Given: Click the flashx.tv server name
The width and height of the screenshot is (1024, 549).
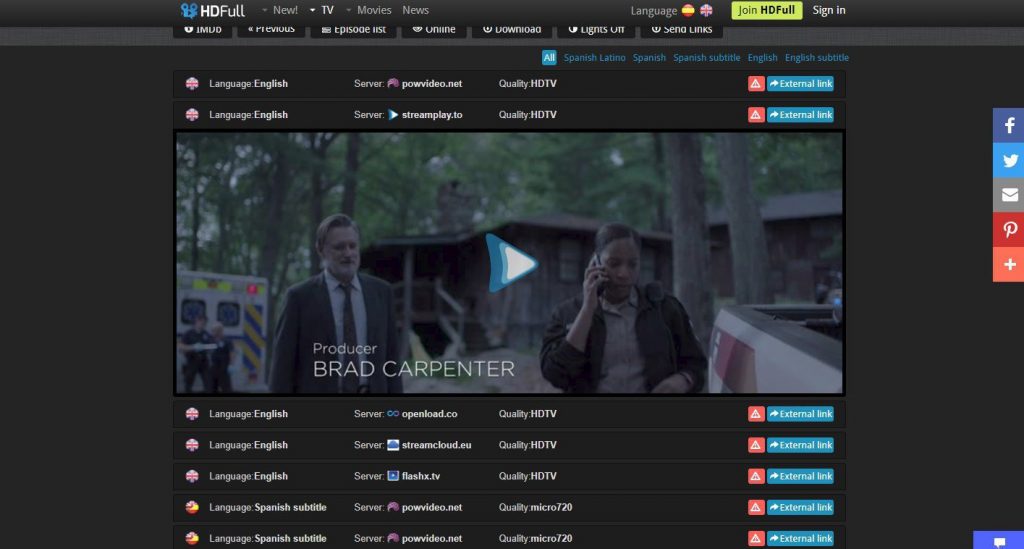Looking at the screenshot, I should tap(421, 477).
